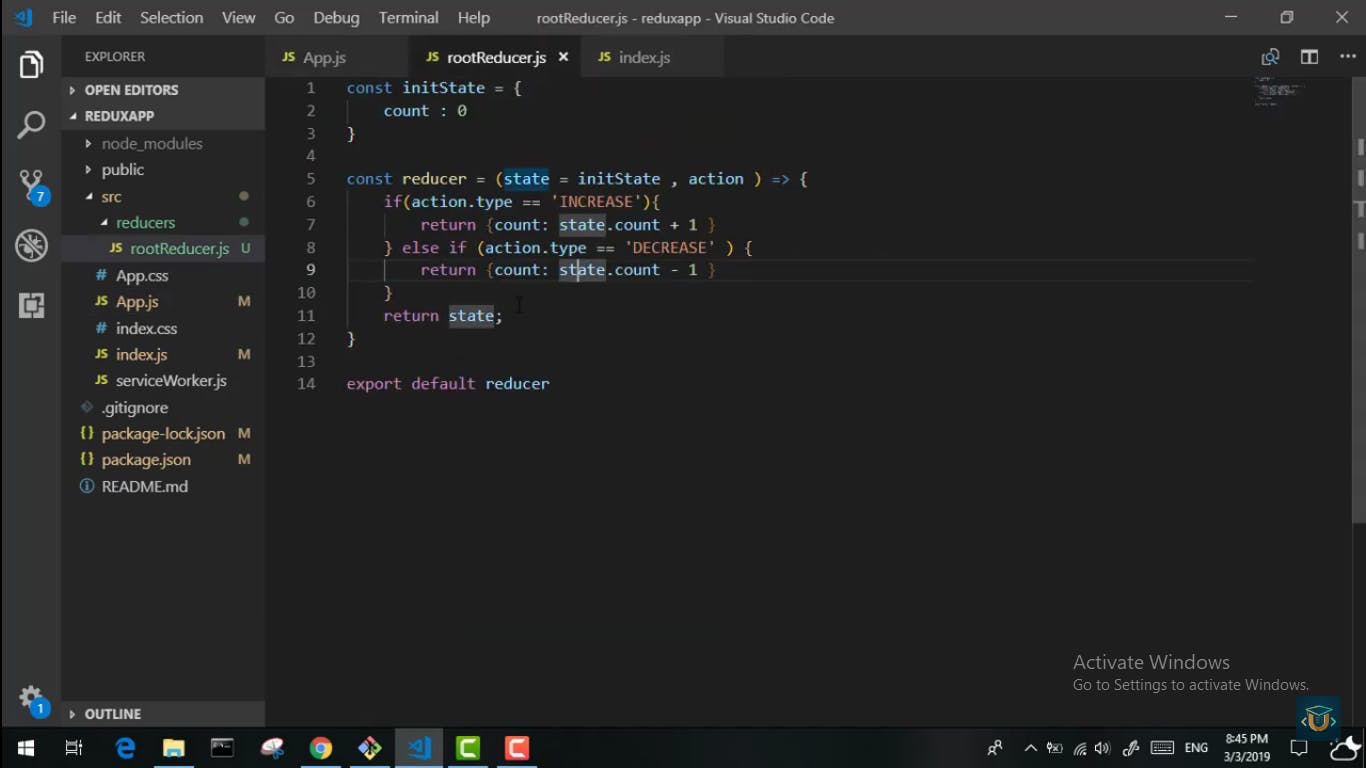Expand the OPEN EDITORS section
The width and height of the screenshot is (1366, 768).
coord(164,90)
